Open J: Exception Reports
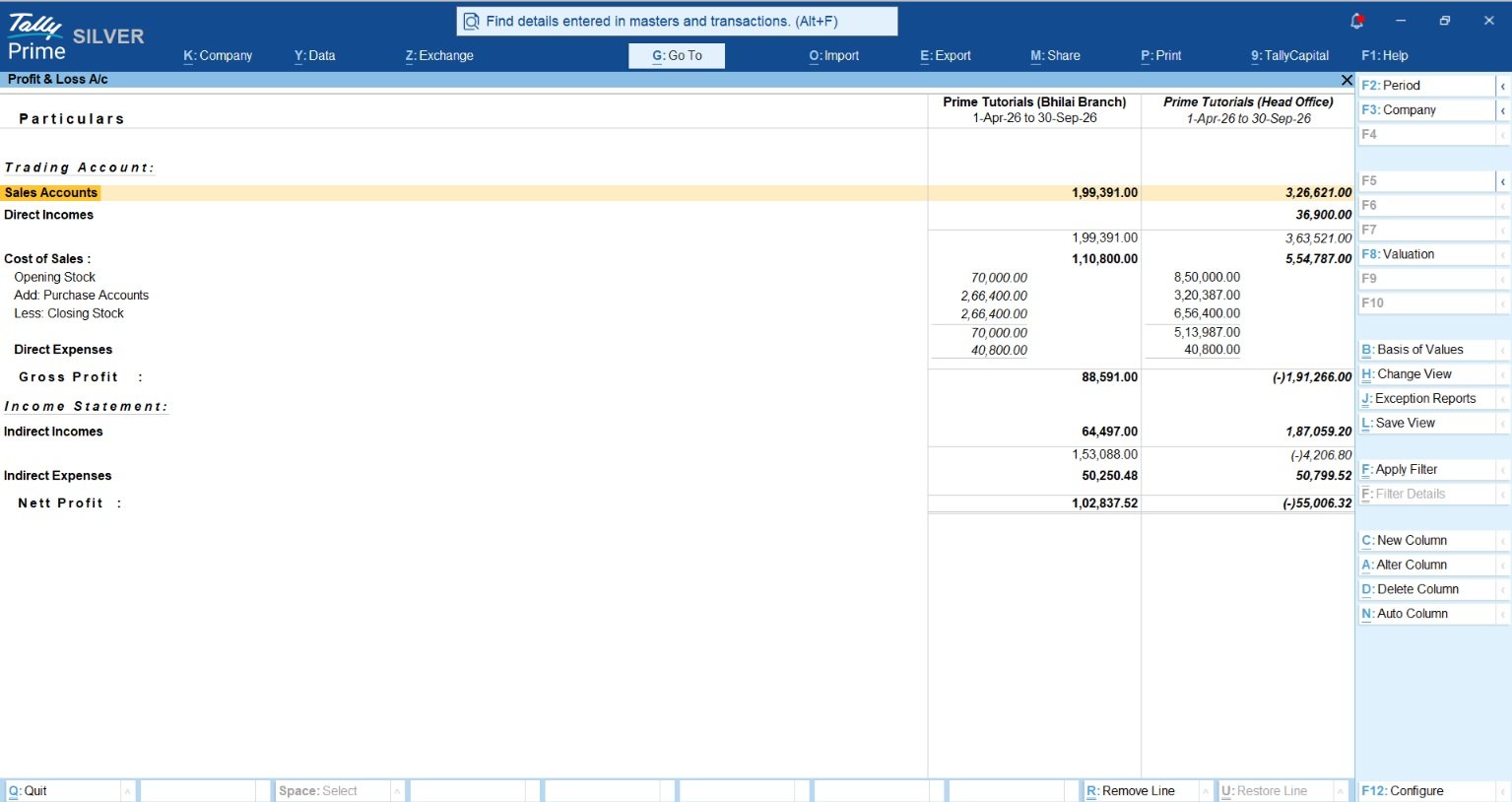The image size is (1512, 802). [1426, 399]
